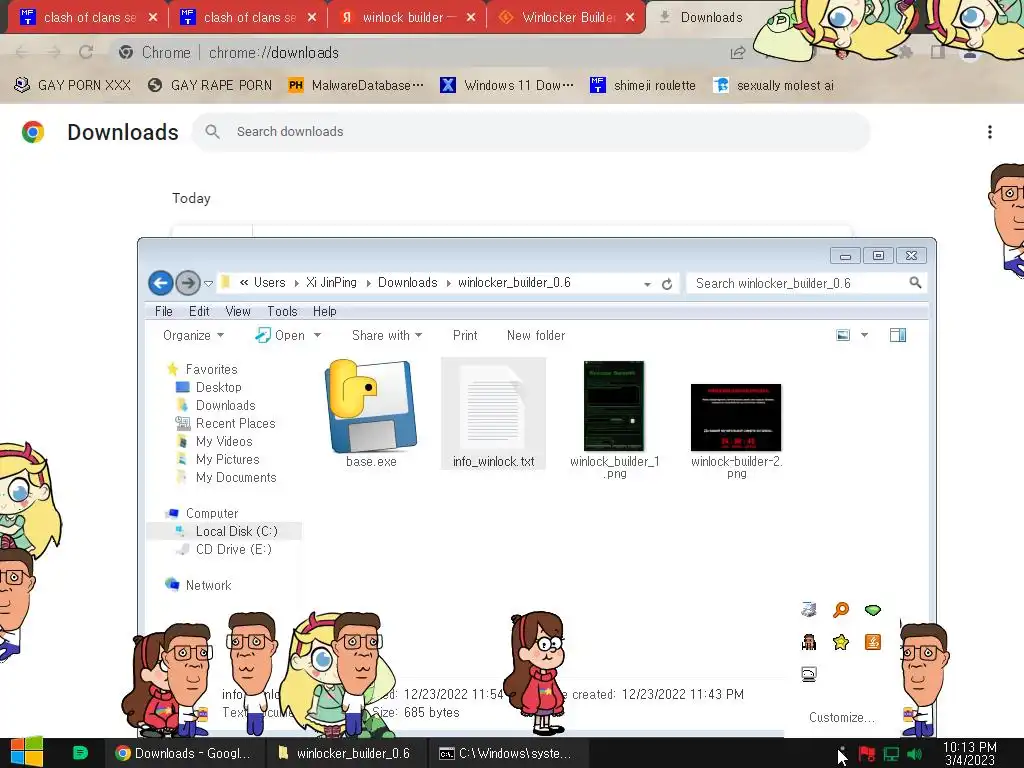Select Local Disk (C:) in navigation pane

click(x=225, y=531)
